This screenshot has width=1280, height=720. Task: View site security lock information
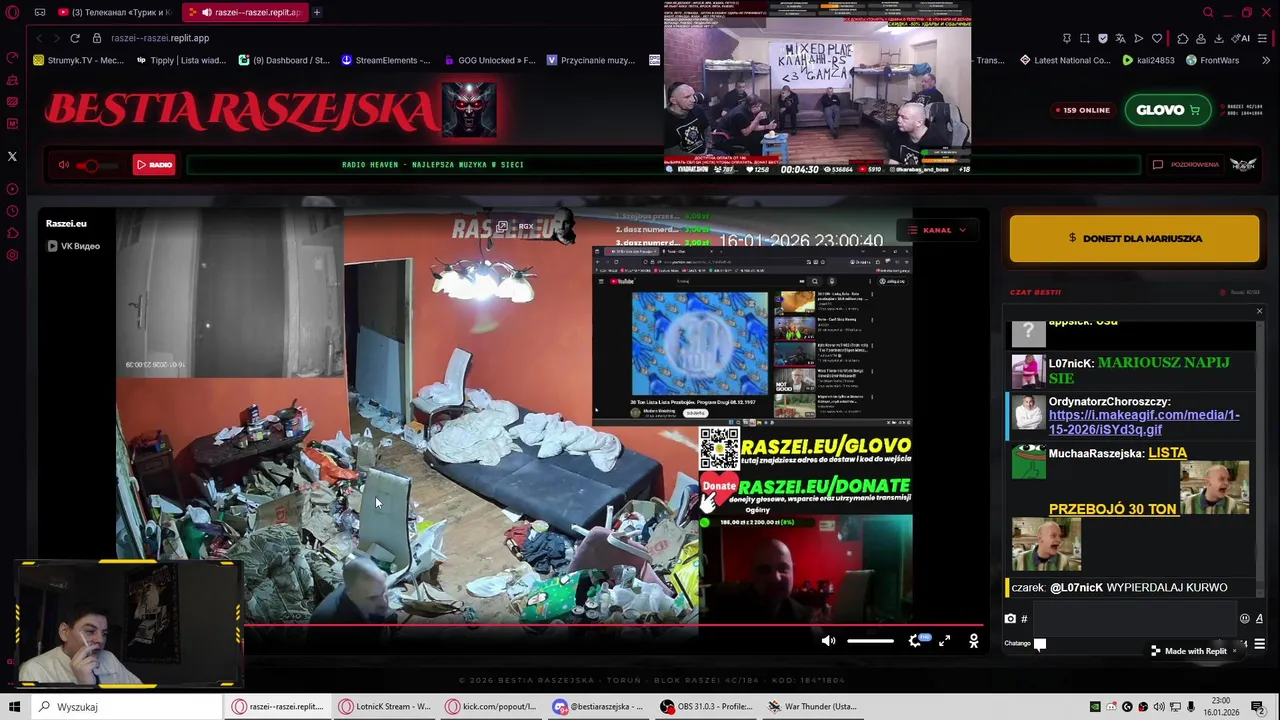point(97,38)
